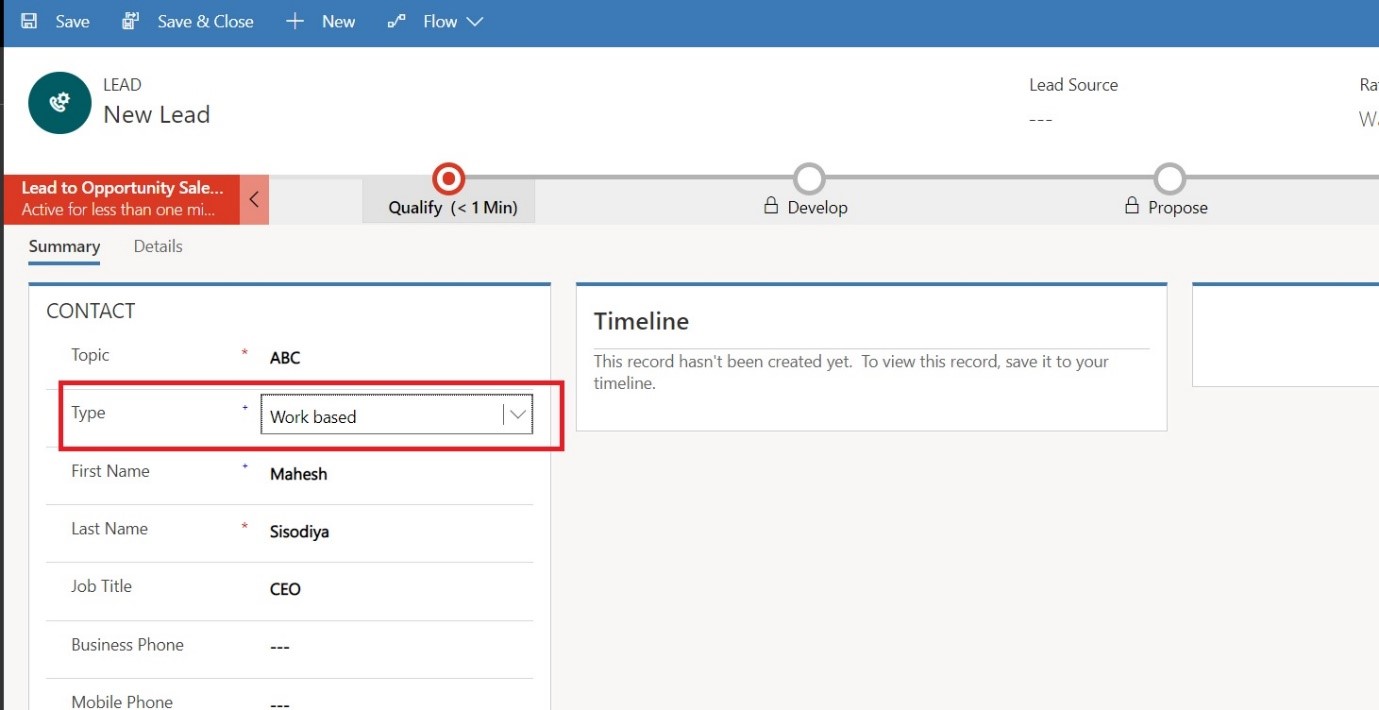This screenshot has height=710, width=1379.
Task: Click the Last Name field Sisodiya
Action: 396,531
